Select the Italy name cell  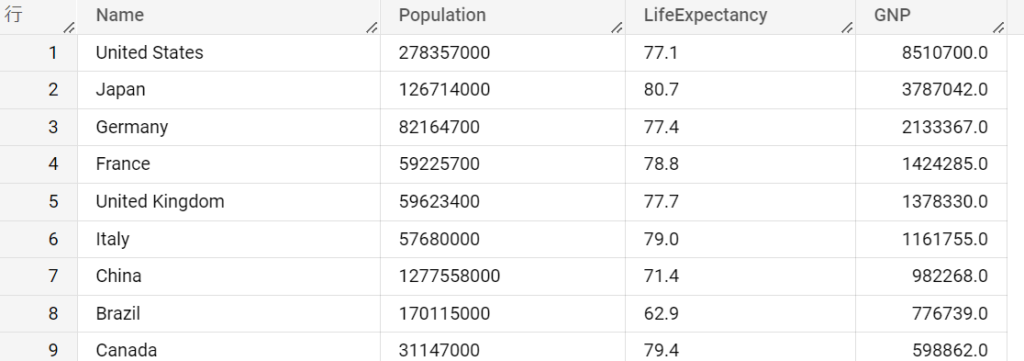click(229, 239)
